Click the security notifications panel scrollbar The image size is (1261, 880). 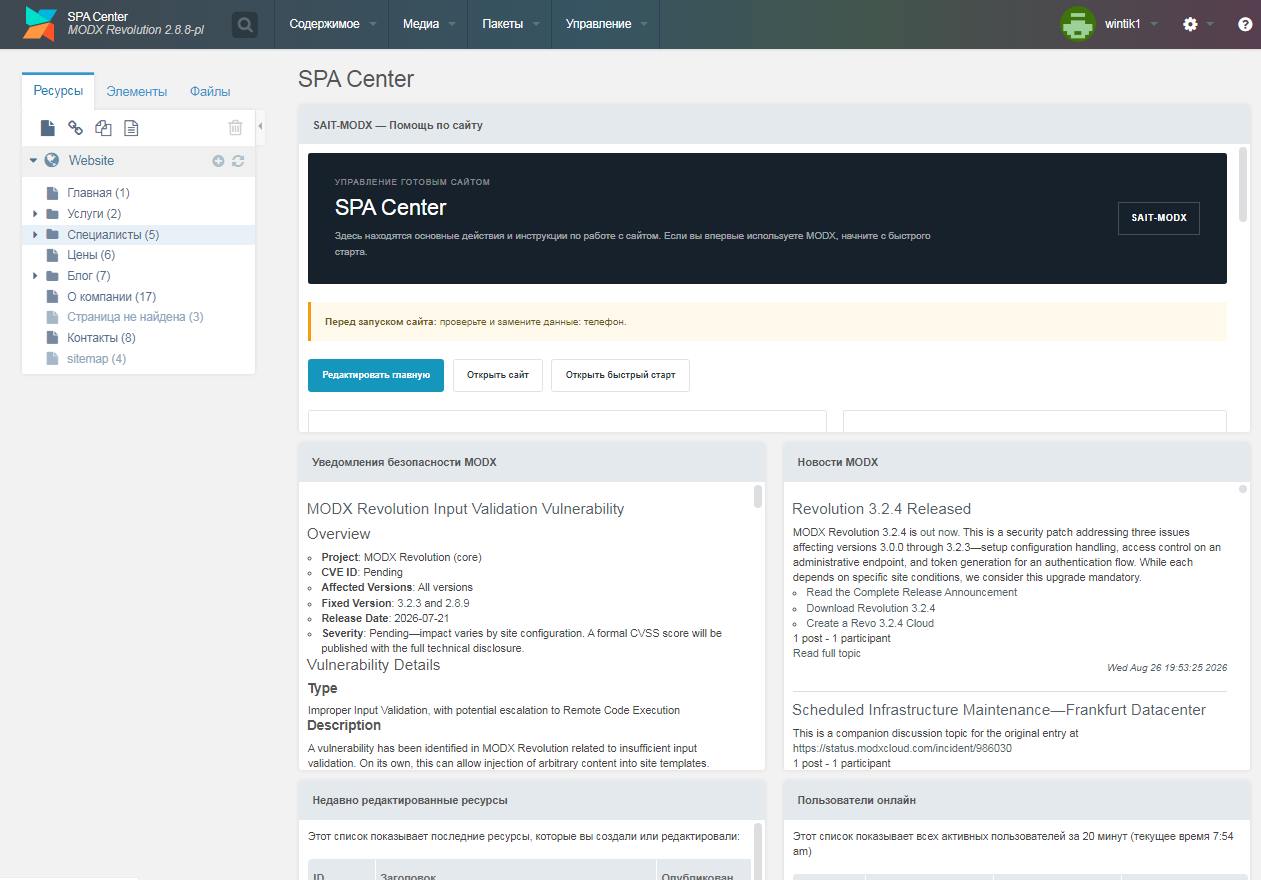pyautogui.click(x=758, y=496)
